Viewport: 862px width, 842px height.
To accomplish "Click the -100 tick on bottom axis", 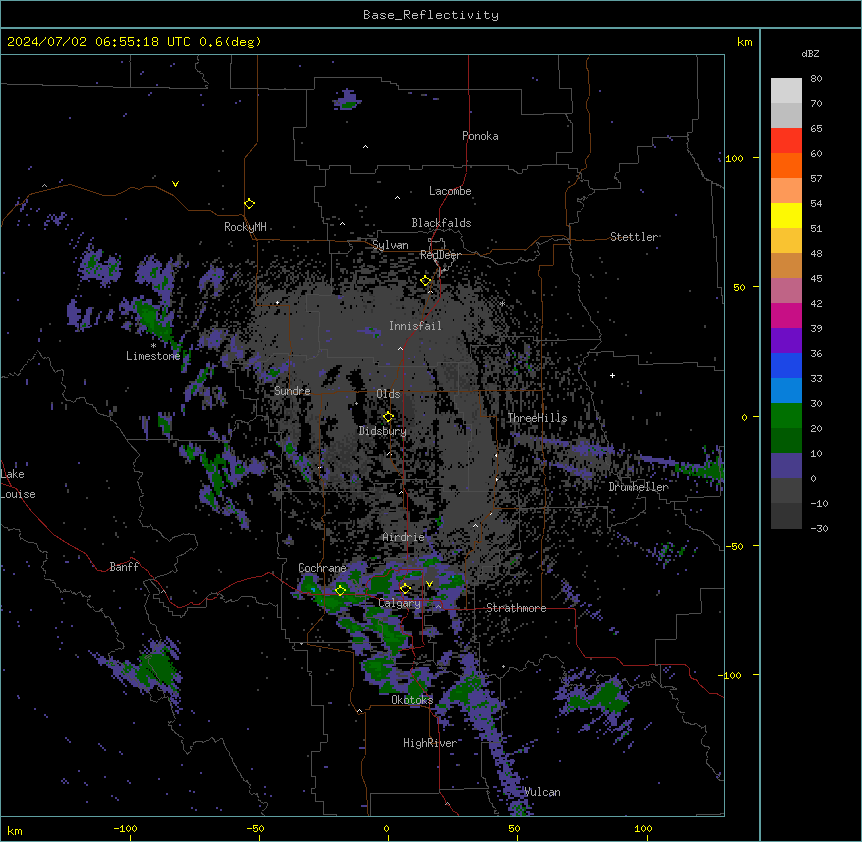I will pyautogui.click(x=125, y=828).
